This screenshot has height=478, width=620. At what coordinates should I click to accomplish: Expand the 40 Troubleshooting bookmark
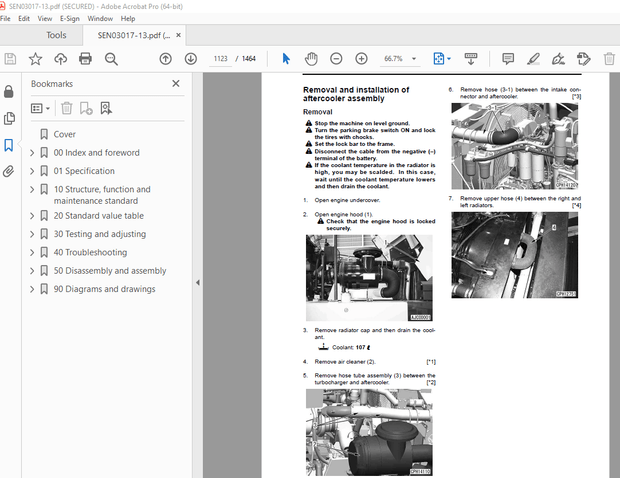tap(32, 252)
